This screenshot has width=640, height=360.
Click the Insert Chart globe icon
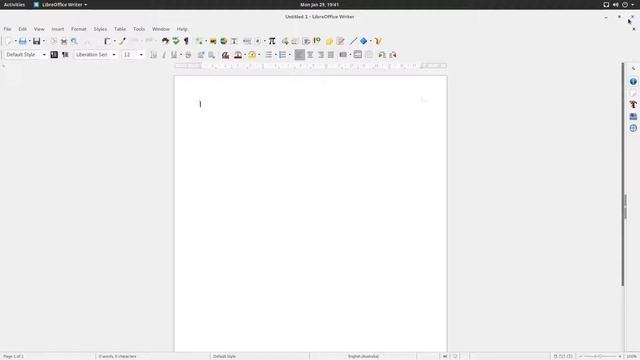224,41
